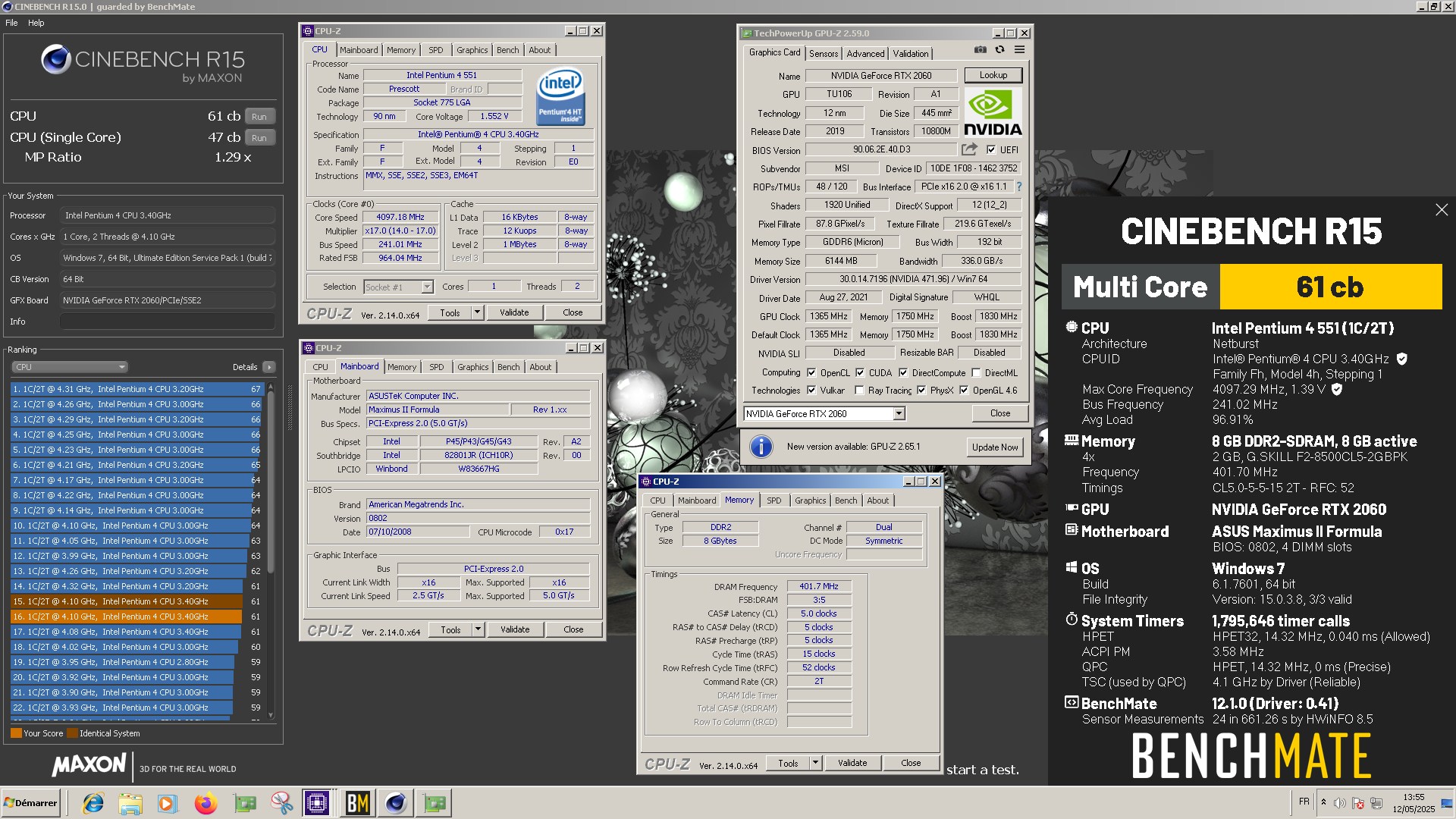Screen dimensions: 1456x819
Task: Click the GPU-Z screenshot camera icon
Action: coord(981,50)
